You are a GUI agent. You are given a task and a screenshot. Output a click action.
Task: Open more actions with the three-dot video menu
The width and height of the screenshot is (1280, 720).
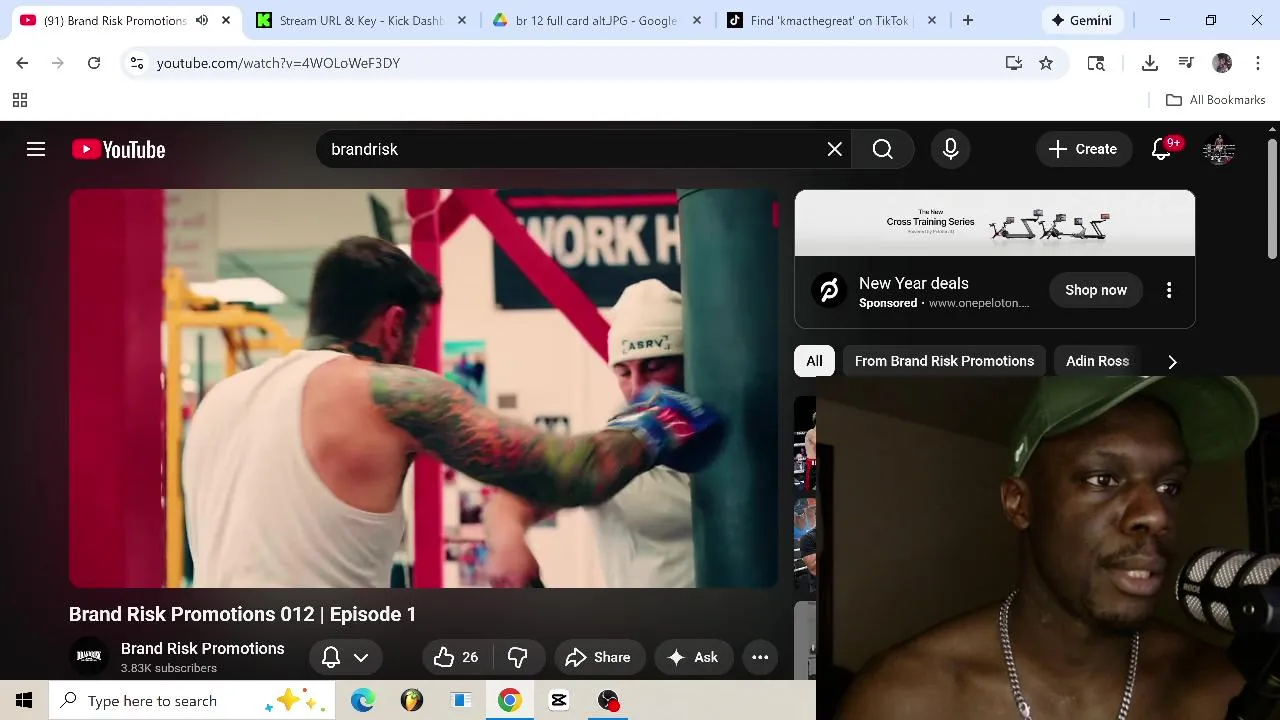coord(760,657)
